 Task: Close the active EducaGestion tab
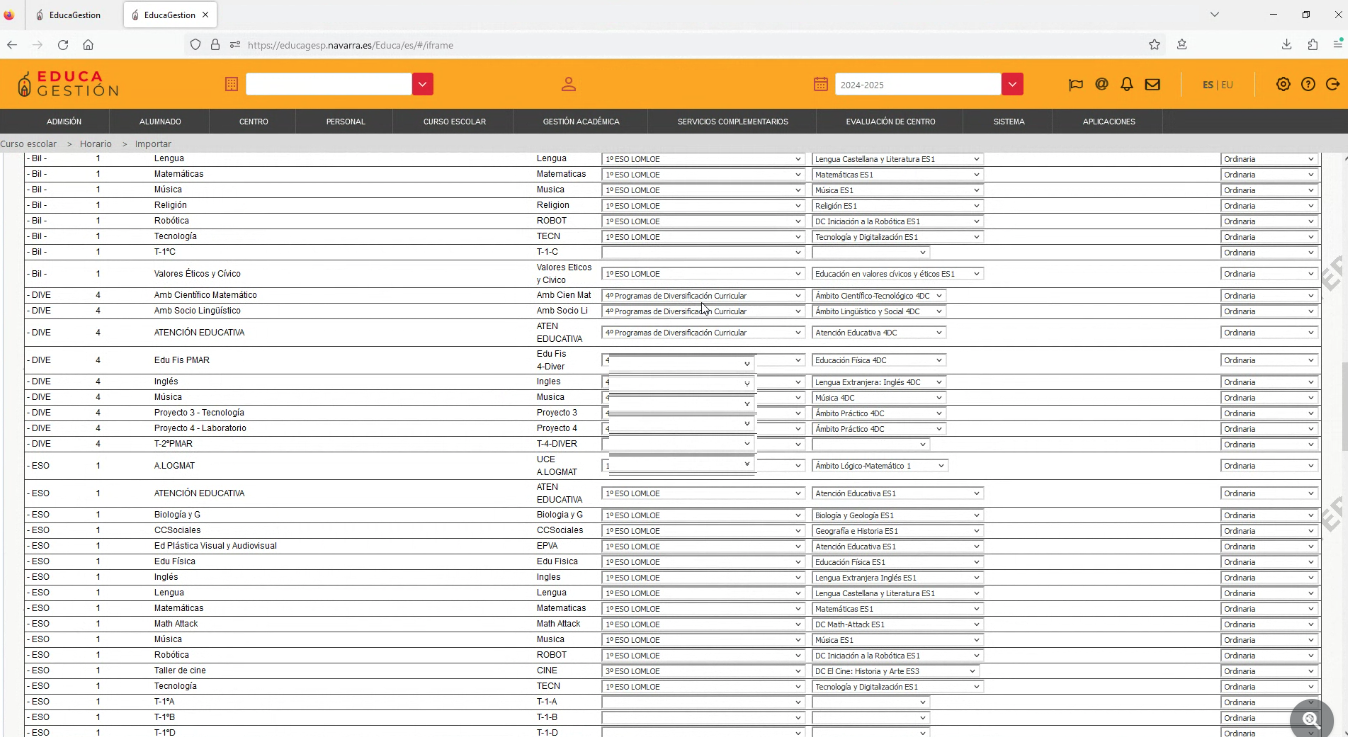[x=206, y=15]
